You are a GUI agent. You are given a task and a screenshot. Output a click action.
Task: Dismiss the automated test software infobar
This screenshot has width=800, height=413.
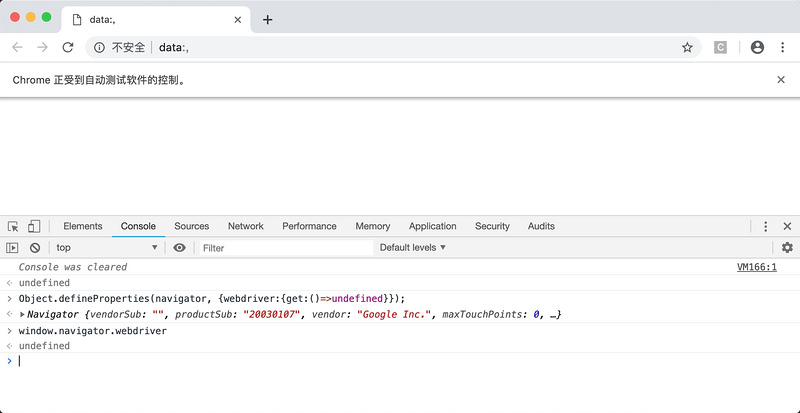click(781, 80)
